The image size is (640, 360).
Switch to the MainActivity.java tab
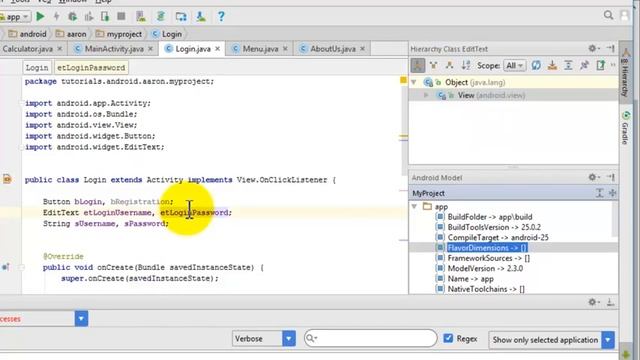pyautogui.click(x=114, y=49)
